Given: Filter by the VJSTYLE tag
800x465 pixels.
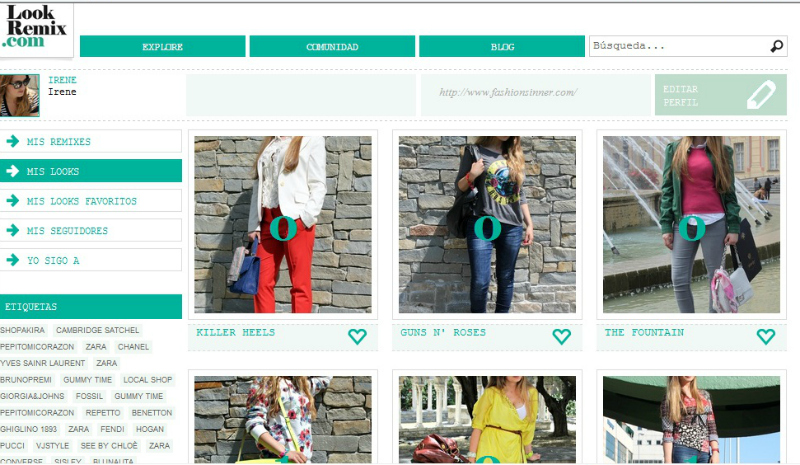Looking at the screenshot, I should coord(53,446).
